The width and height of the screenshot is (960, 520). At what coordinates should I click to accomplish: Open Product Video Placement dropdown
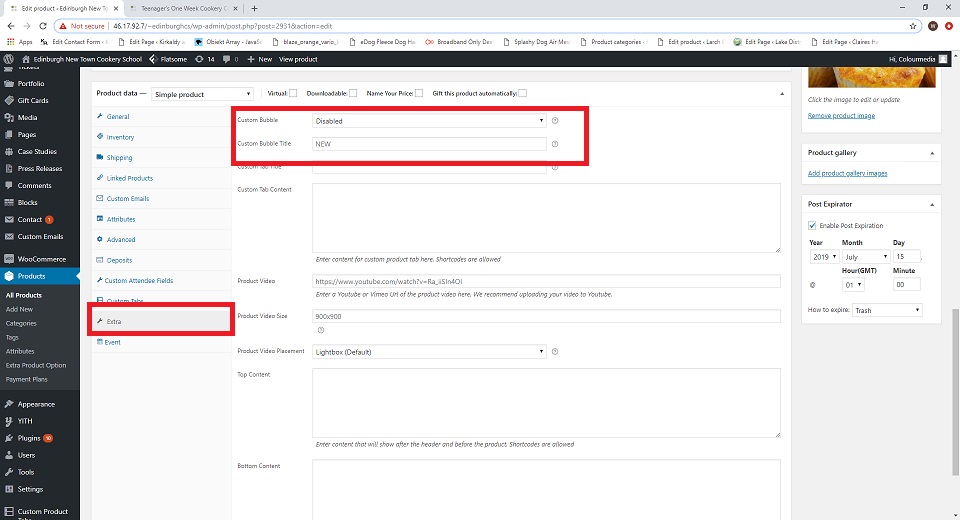click(429, 351)
